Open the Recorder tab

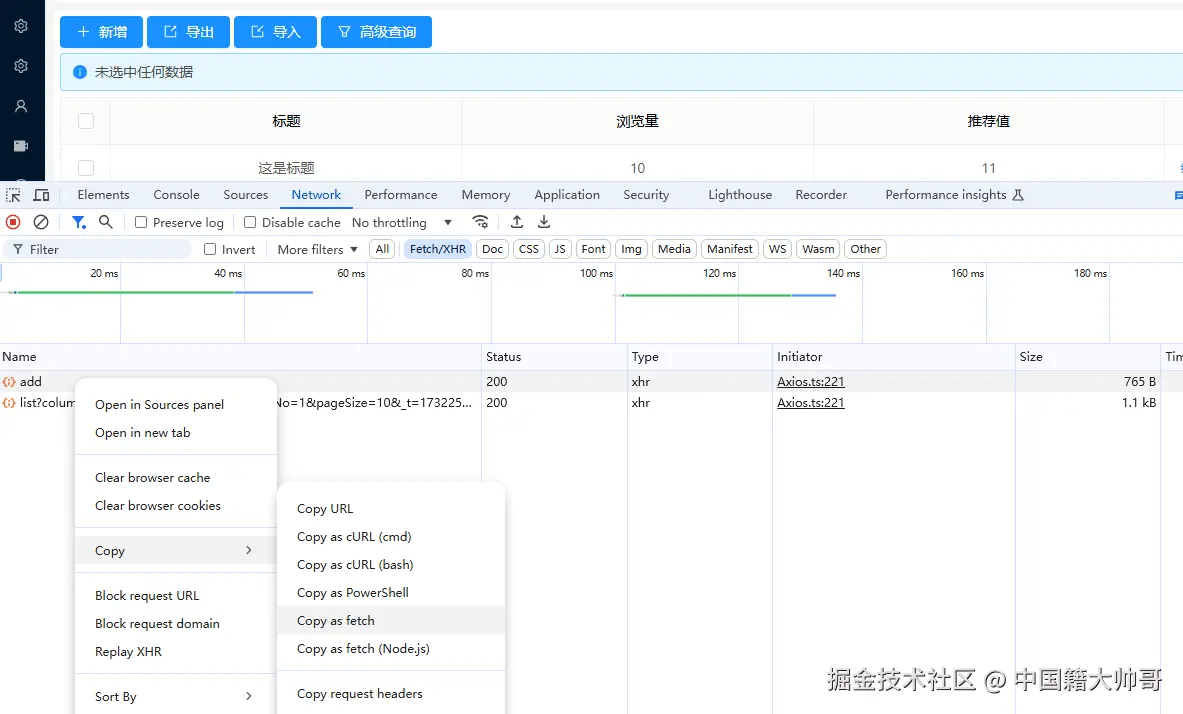(x=821, y=195)
